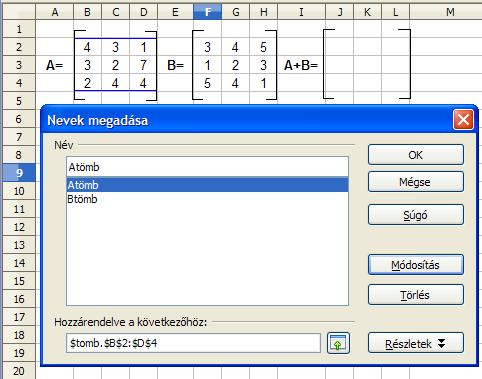Select column K header

[367, 12]
